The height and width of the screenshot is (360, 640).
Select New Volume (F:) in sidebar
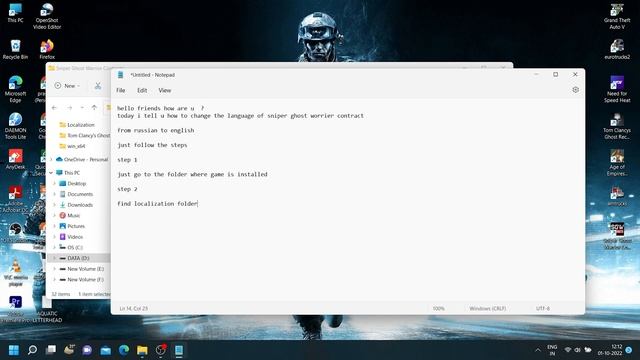pos(81,280)
